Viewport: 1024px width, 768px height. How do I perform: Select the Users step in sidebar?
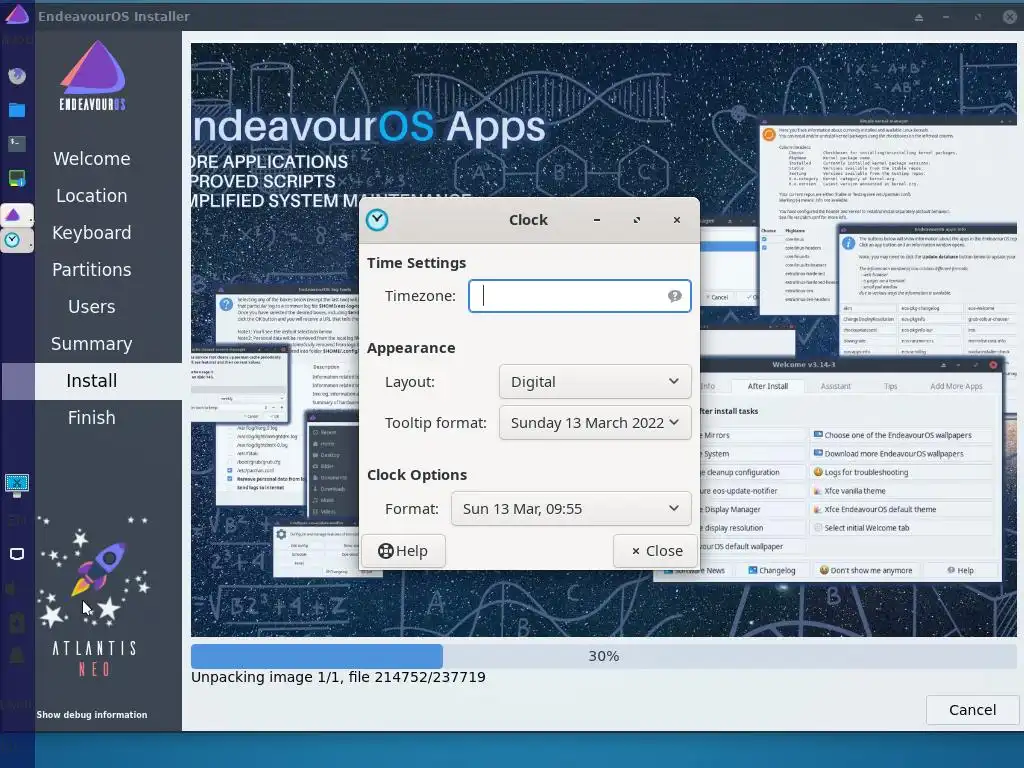[92, 307]
